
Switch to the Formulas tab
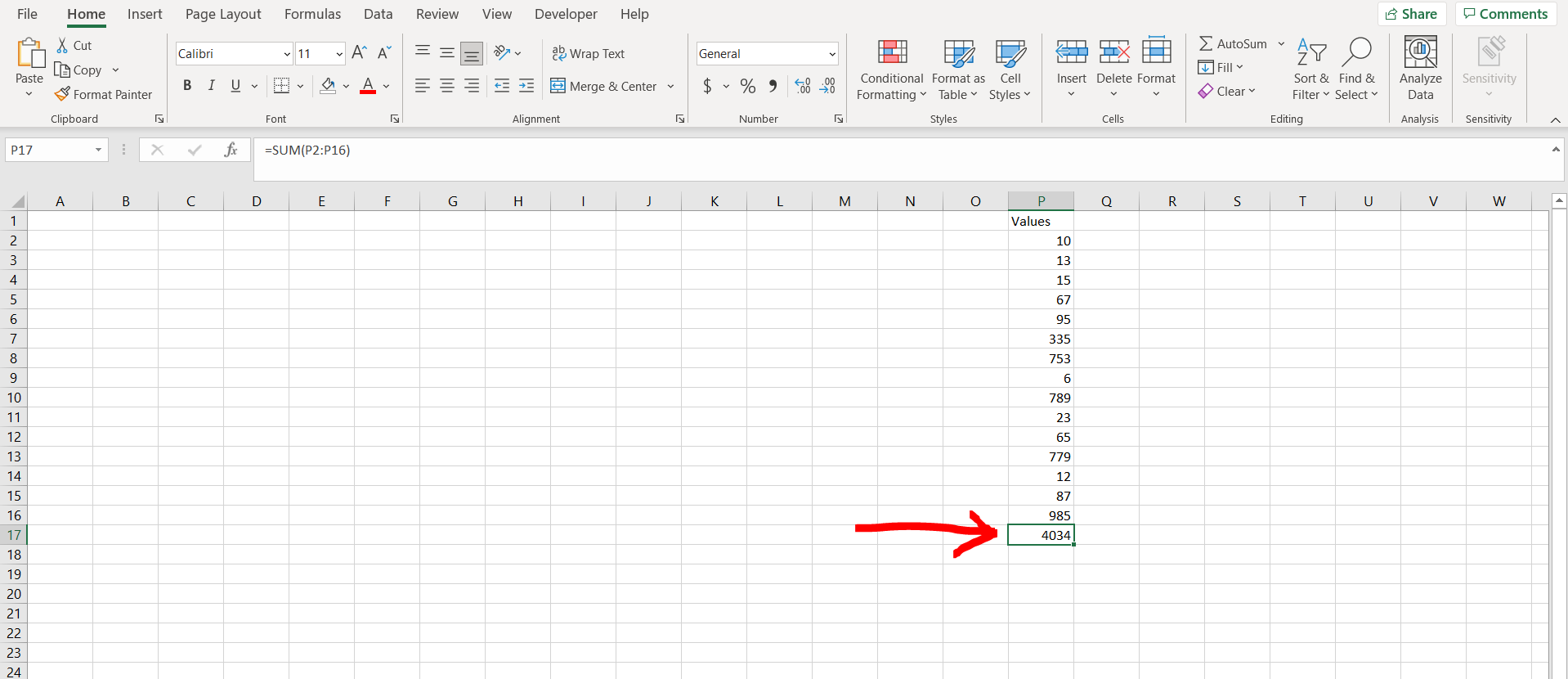[312, 14]
